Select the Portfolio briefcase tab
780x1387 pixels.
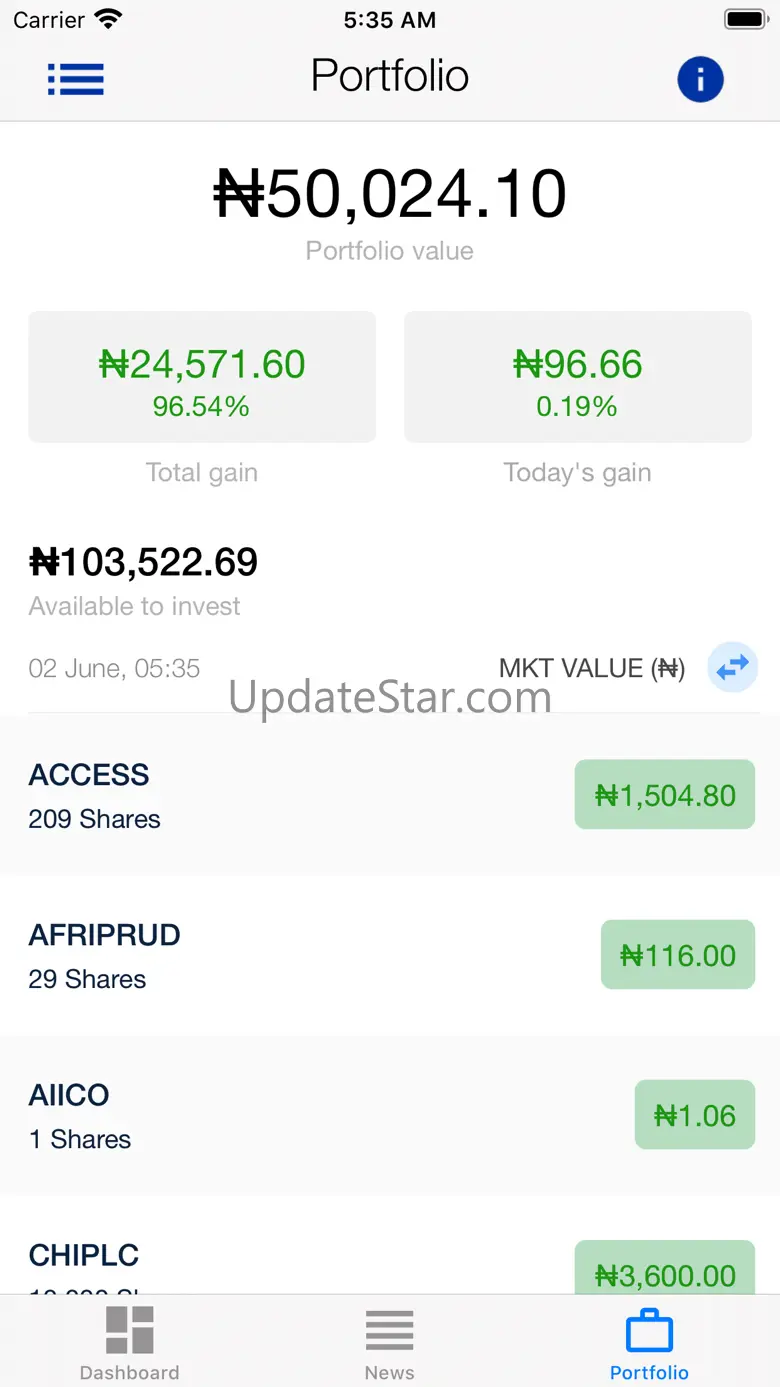pos(649,1343)
